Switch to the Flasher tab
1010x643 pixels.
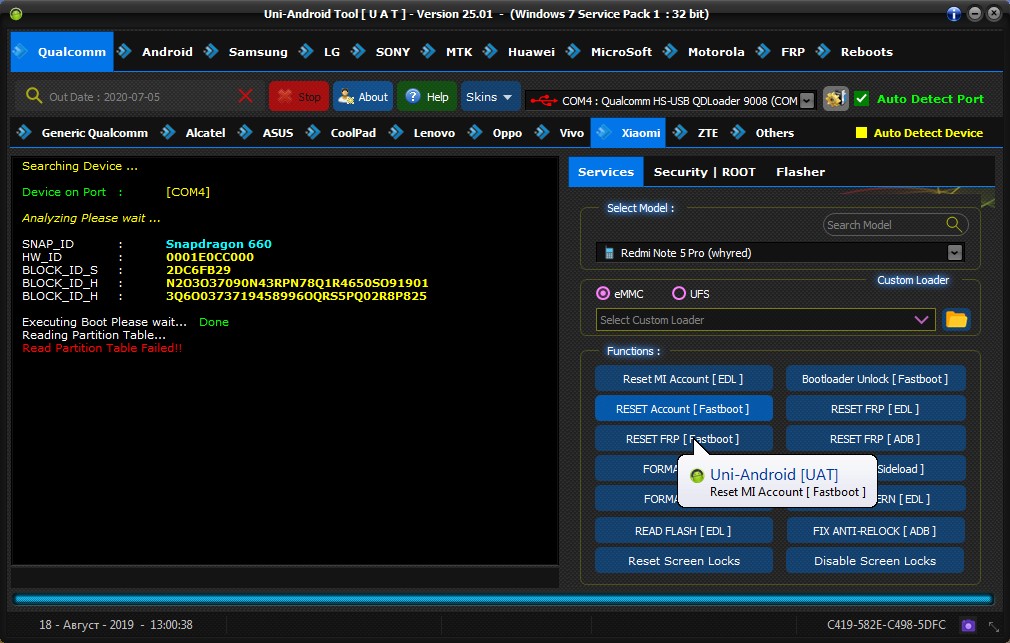pos(800,172)
